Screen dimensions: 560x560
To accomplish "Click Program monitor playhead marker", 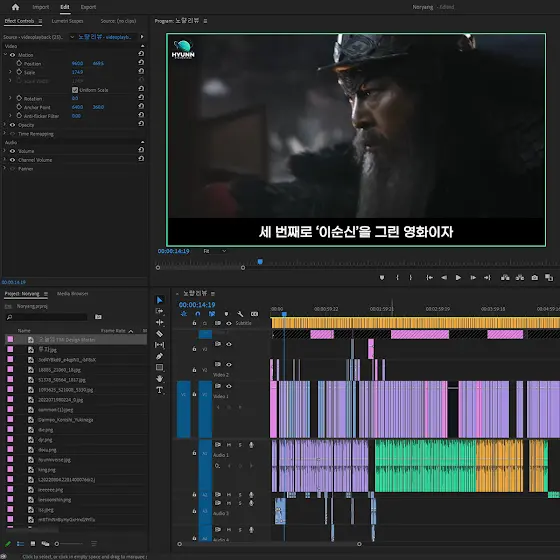I will point(260,262).
